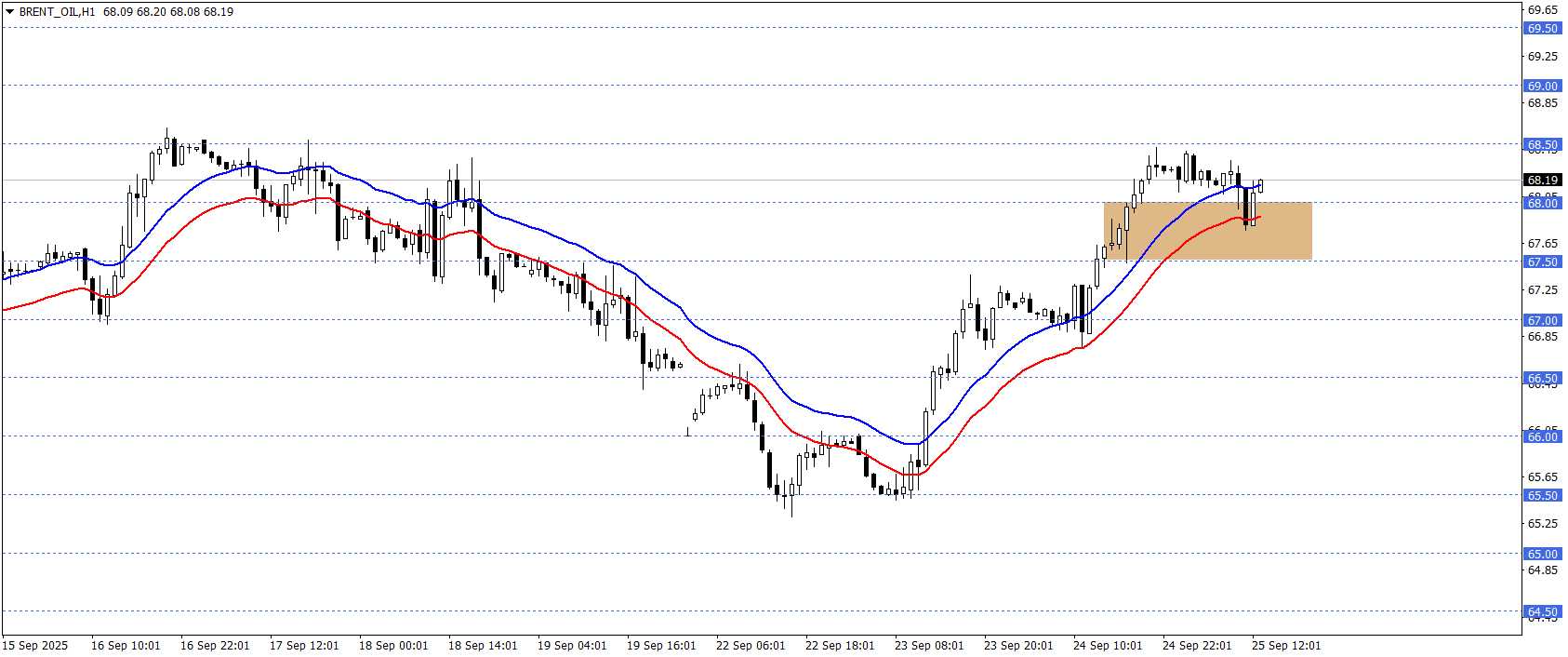Image resolution: width=1568 pixels, height=657 pixels.
Task: Click the 69.50 price level label
Action: (1542, 29)
